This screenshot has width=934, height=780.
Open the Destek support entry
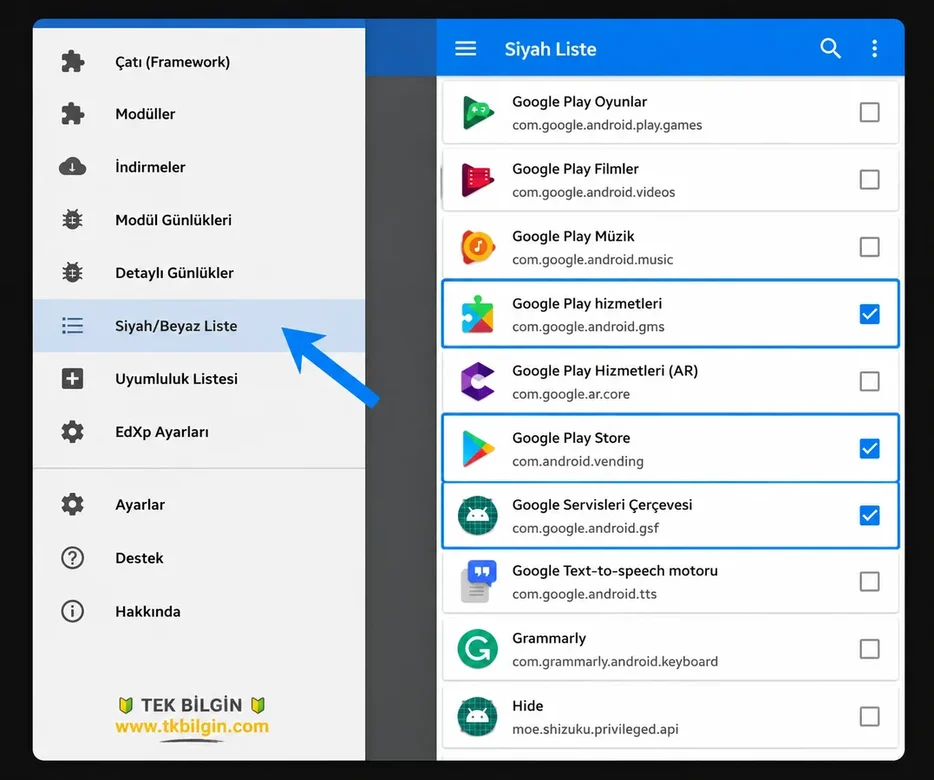tap(199, 558)
